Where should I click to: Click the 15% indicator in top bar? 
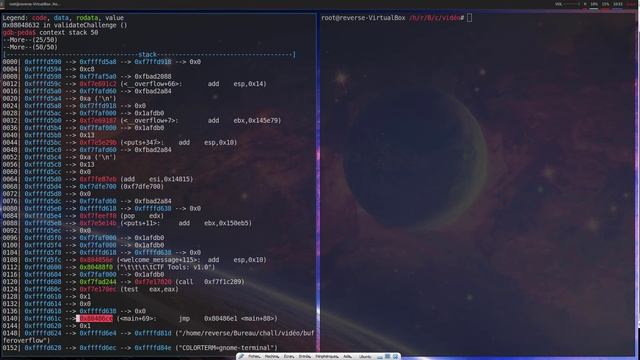pyautogui.click(x=606, y=4)
